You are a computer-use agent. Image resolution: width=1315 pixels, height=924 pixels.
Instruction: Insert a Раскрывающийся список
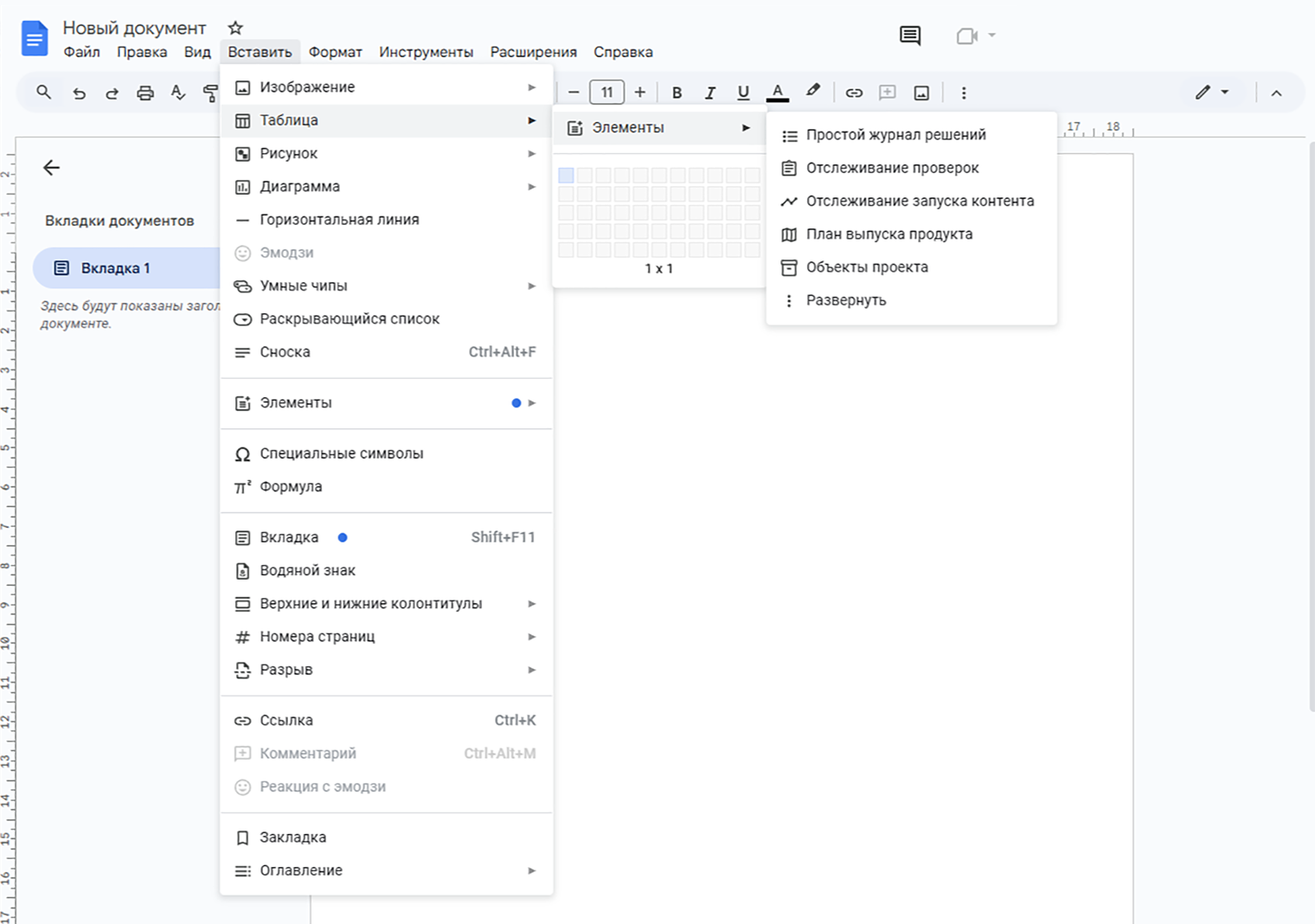point(386,319)
